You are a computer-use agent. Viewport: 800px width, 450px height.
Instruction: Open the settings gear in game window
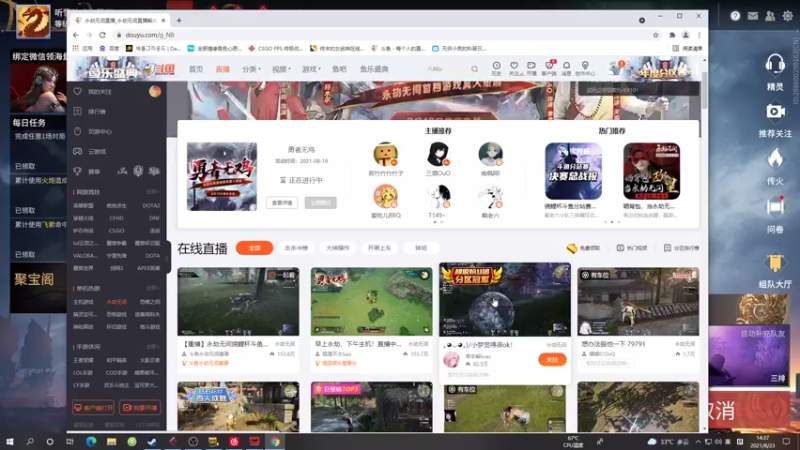(x=788, y=16)
